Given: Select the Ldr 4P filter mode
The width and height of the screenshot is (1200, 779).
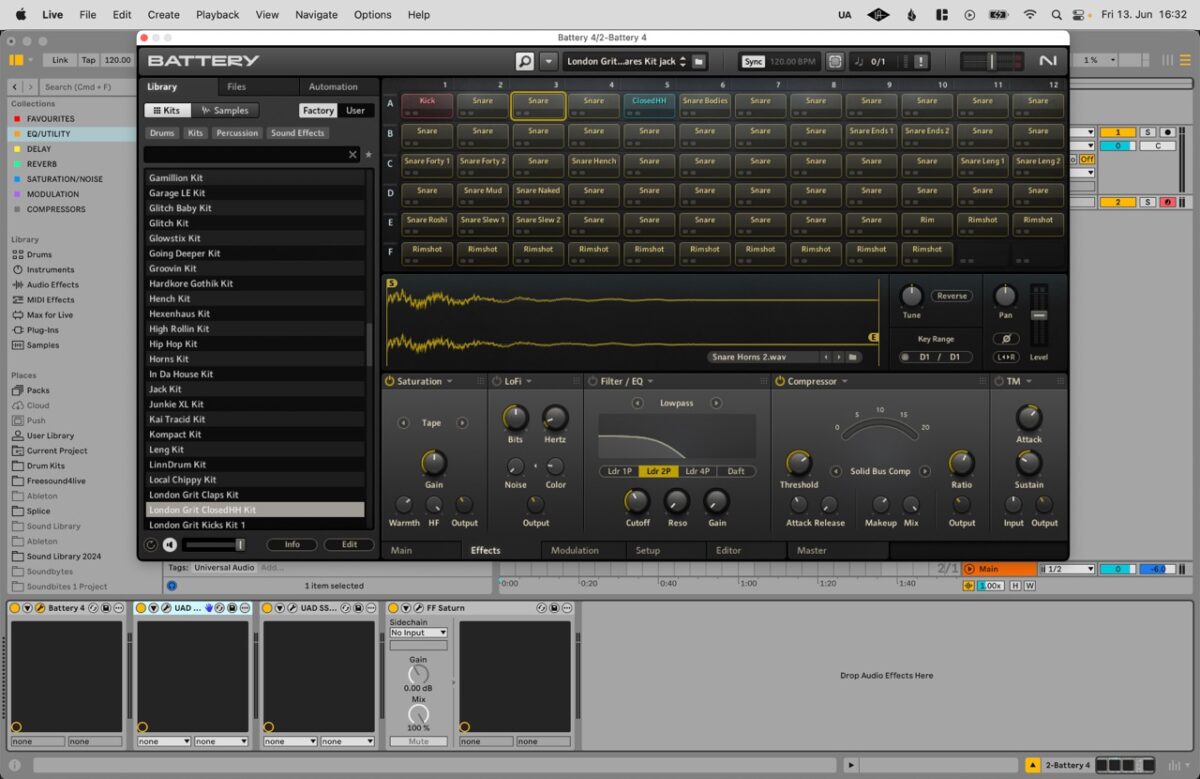Looking at the screenshot, I should (698, 471).
